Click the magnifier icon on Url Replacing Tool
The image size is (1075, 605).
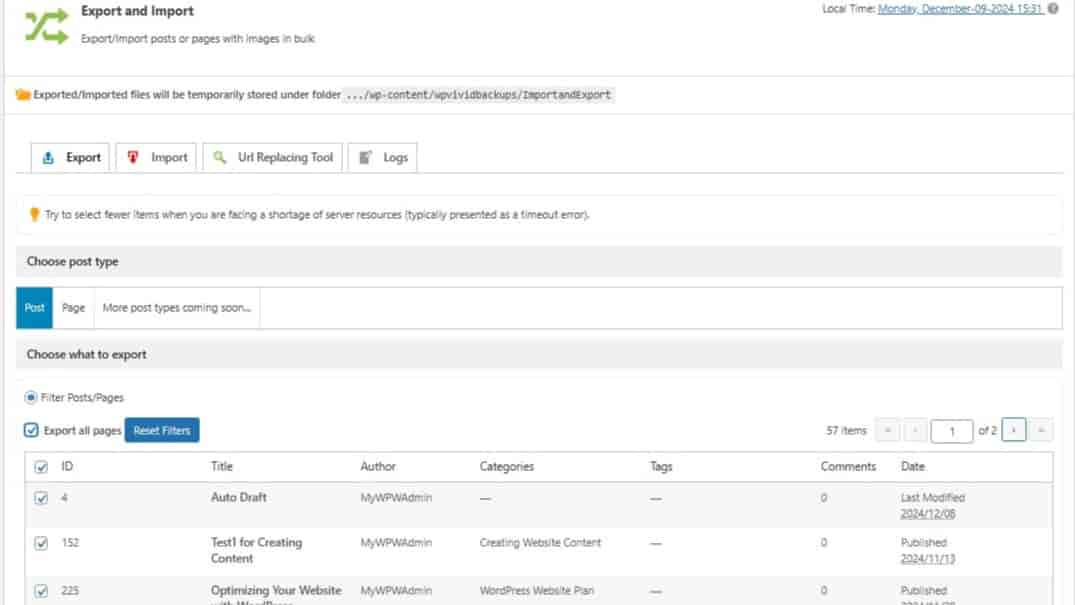click(221, 157)
